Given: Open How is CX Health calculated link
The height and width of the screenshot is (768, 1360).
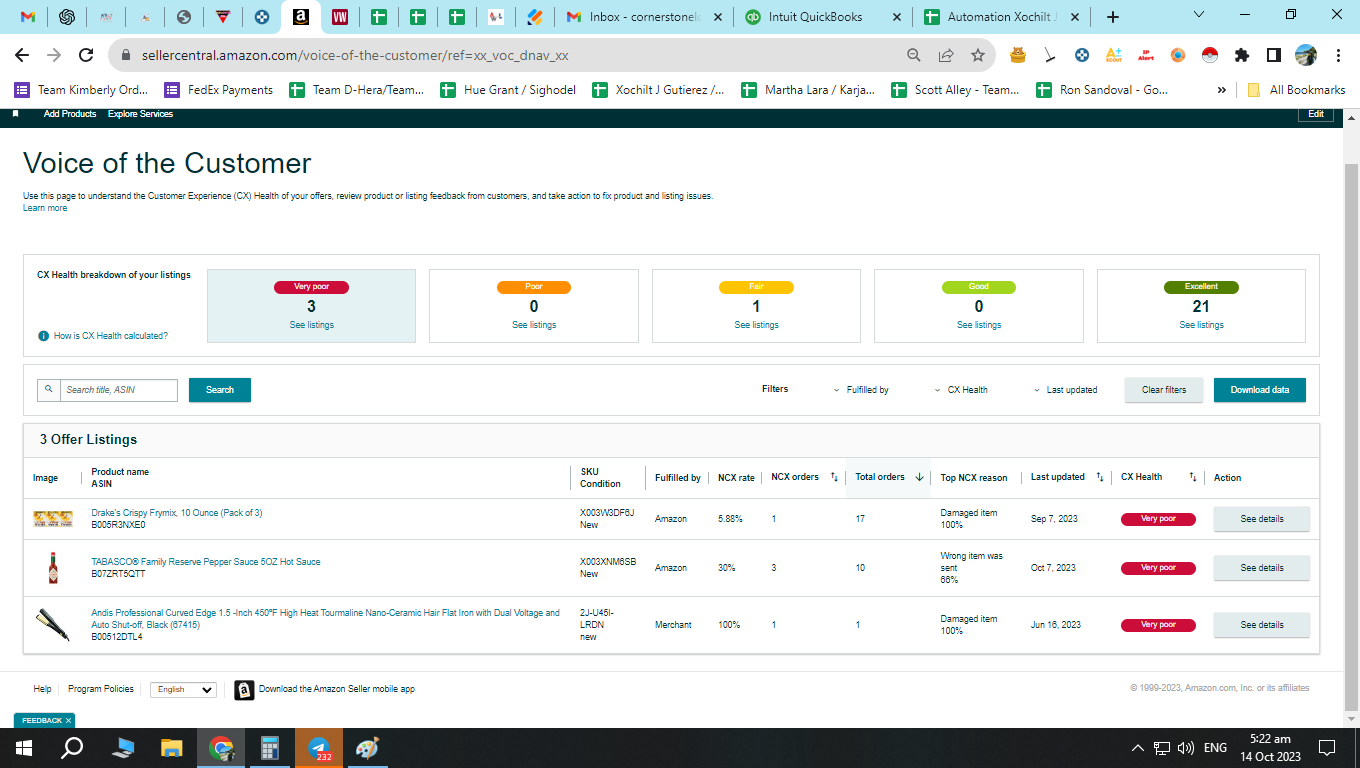Looking at the screenshot, I should (x=111, y=336).
